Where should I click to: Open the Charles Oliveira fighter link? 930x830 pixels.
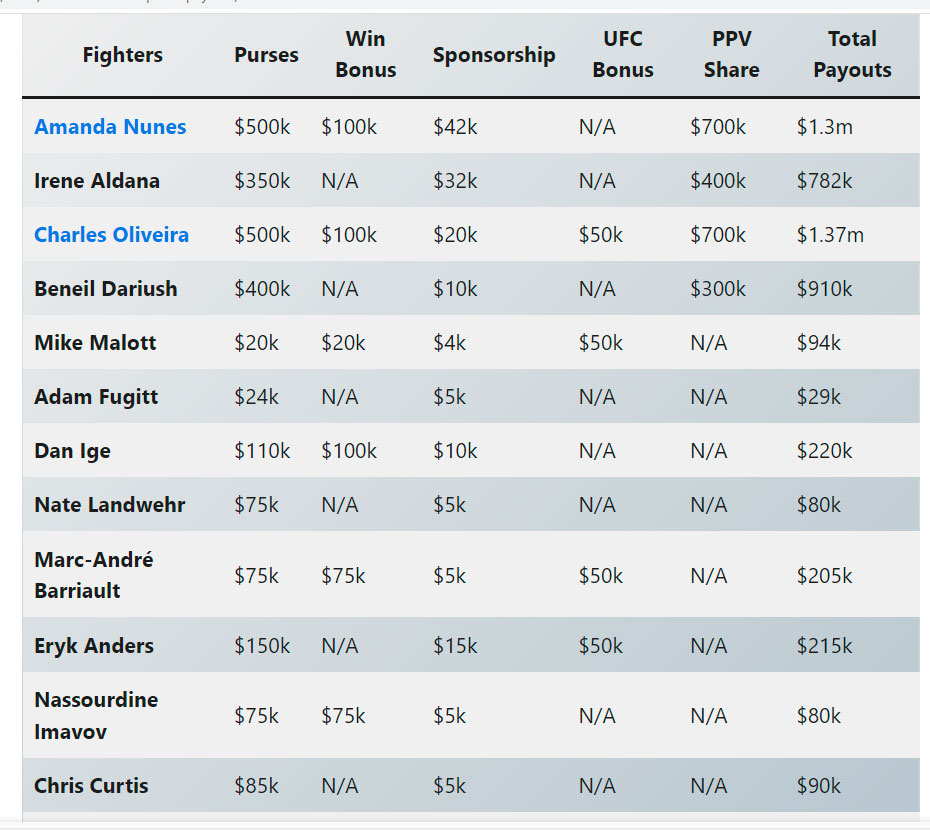(x=111, y=235)
